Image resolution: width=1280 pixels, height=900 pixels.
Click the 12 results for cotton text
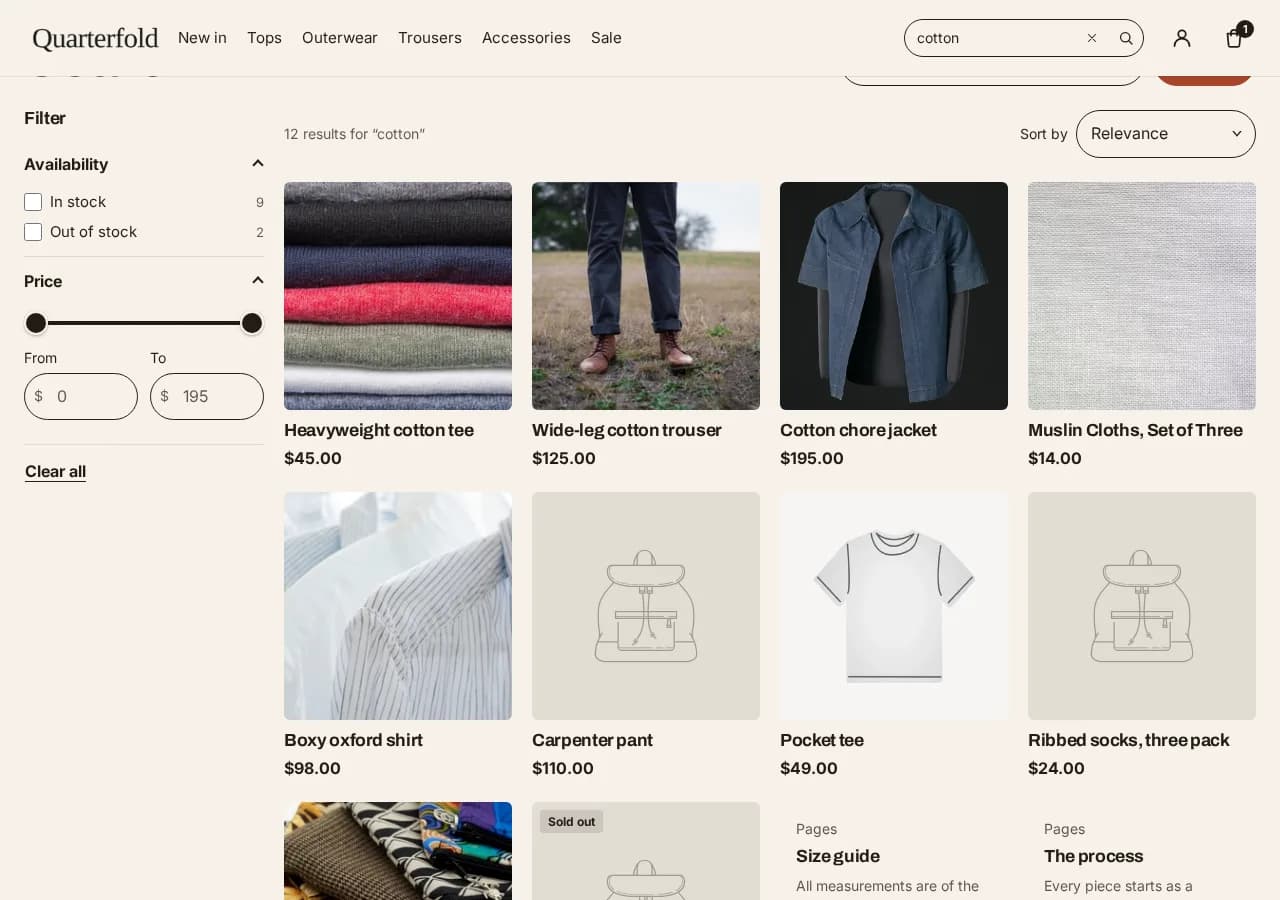click(354, 134)
